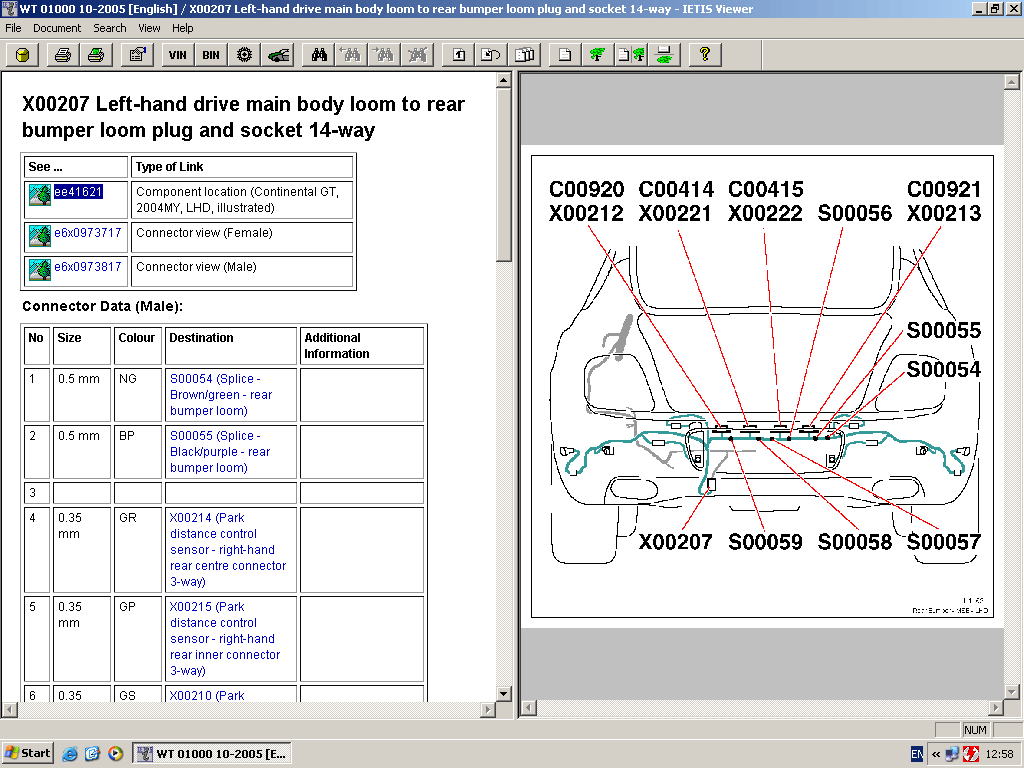Click the green tree toolbar icon

point(598,55)
